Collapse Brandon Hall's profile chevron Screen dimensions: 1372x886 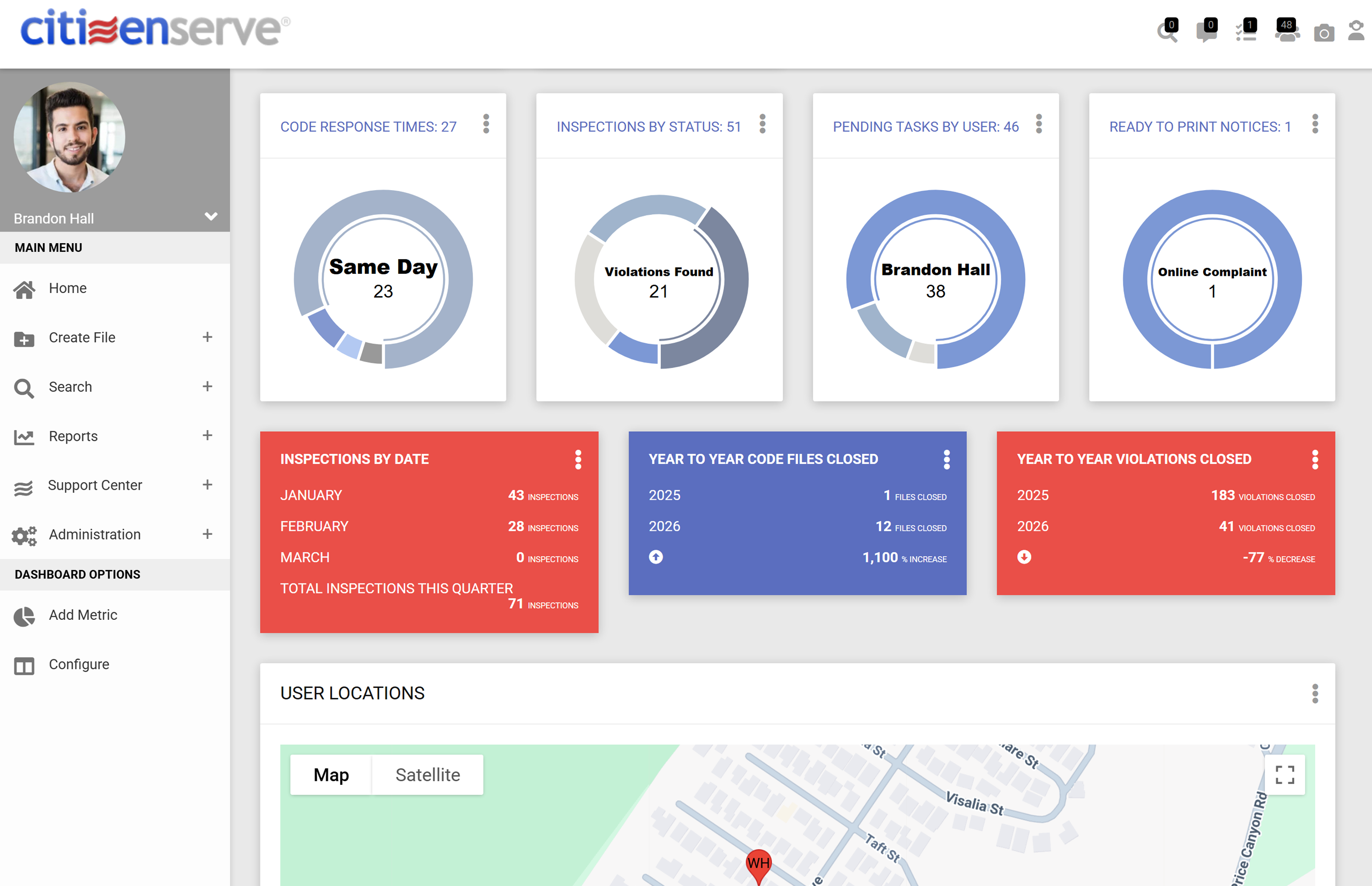[211, 217]
